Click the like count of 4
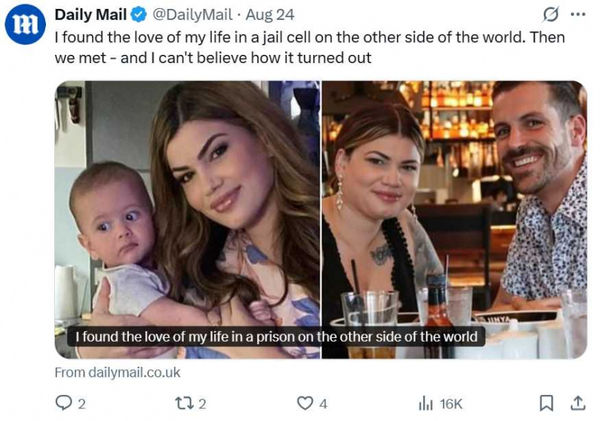Image resolution: width=600 pixels, height=421 pixels. point(322,403)
